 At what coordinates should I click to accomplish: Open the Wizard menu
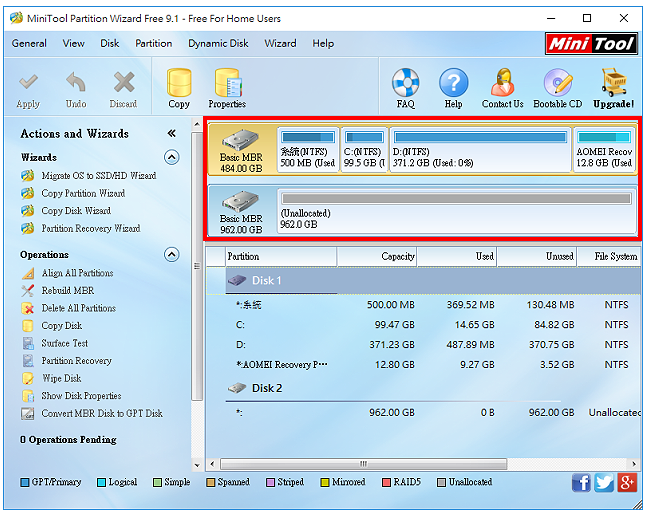coord(280,44)
